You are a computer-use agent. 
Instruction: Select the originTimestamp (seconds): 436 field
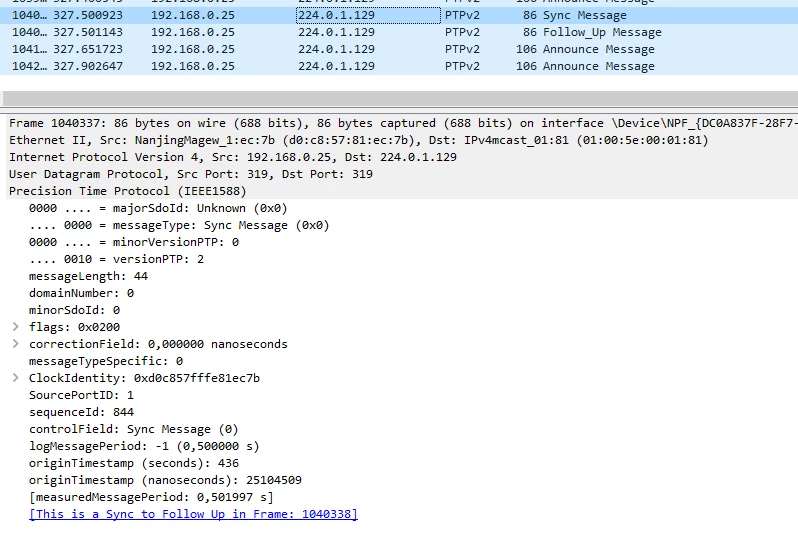pos(134,463)
